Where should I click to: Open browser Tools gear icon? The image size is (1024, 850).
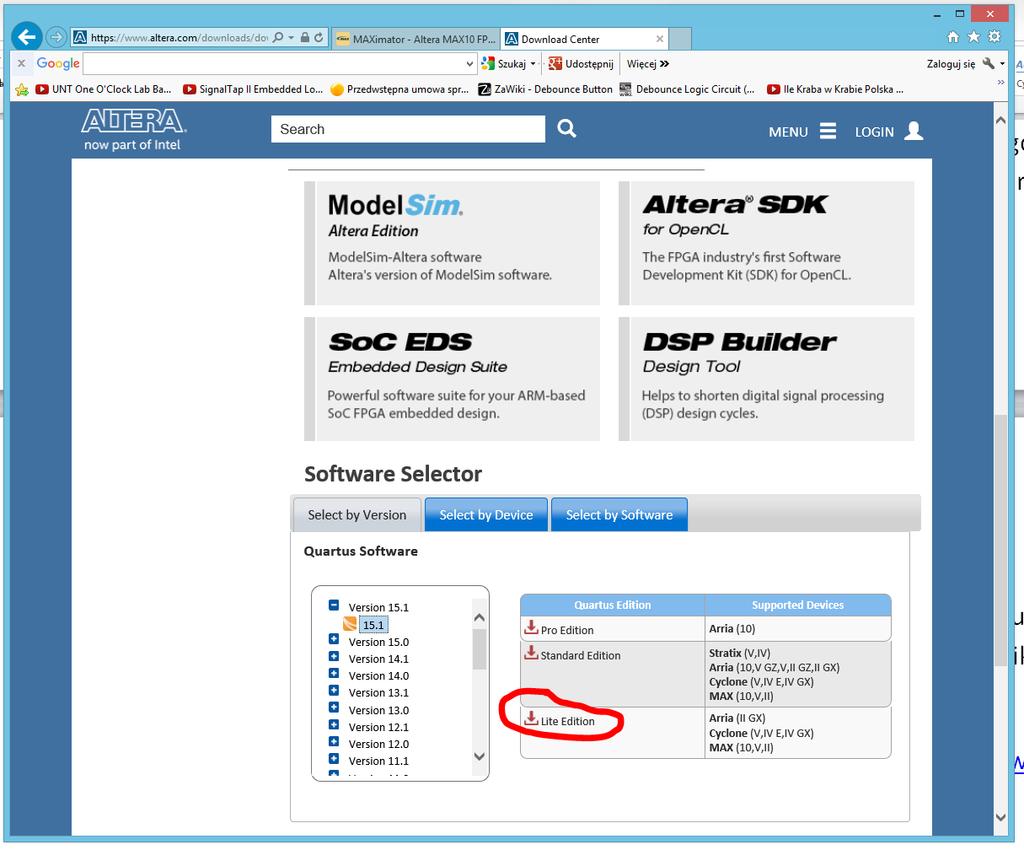coord(995,37)
